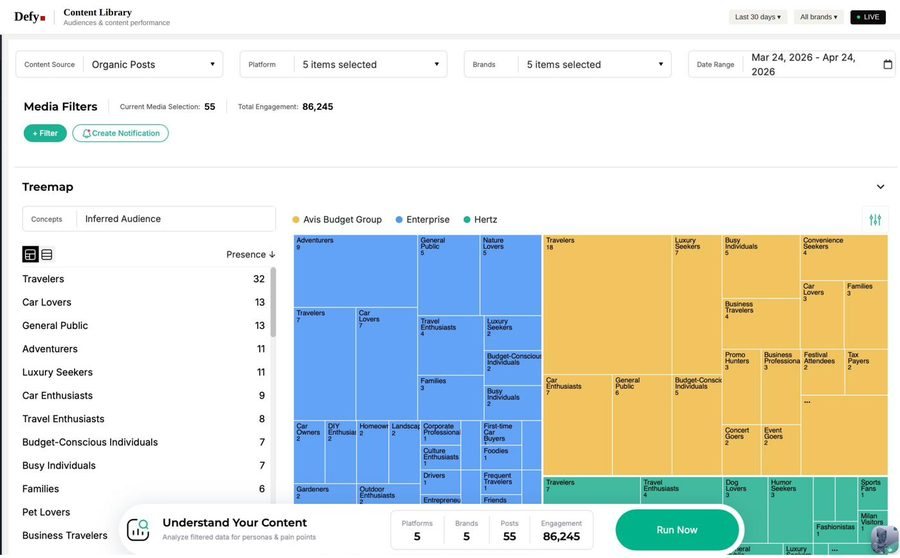900x558 pixels.
Task: Click the Run Now button
Action: 677,530
